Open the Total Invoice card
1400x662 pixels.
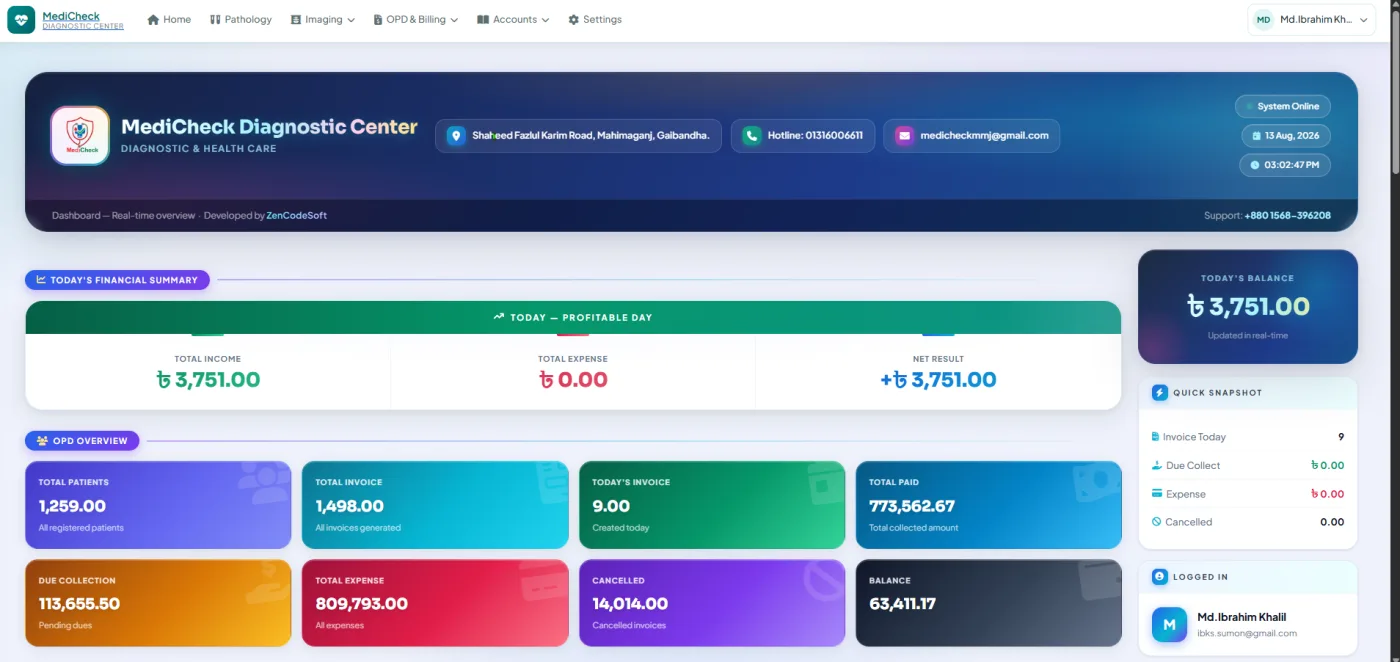(x=435, y=505)
